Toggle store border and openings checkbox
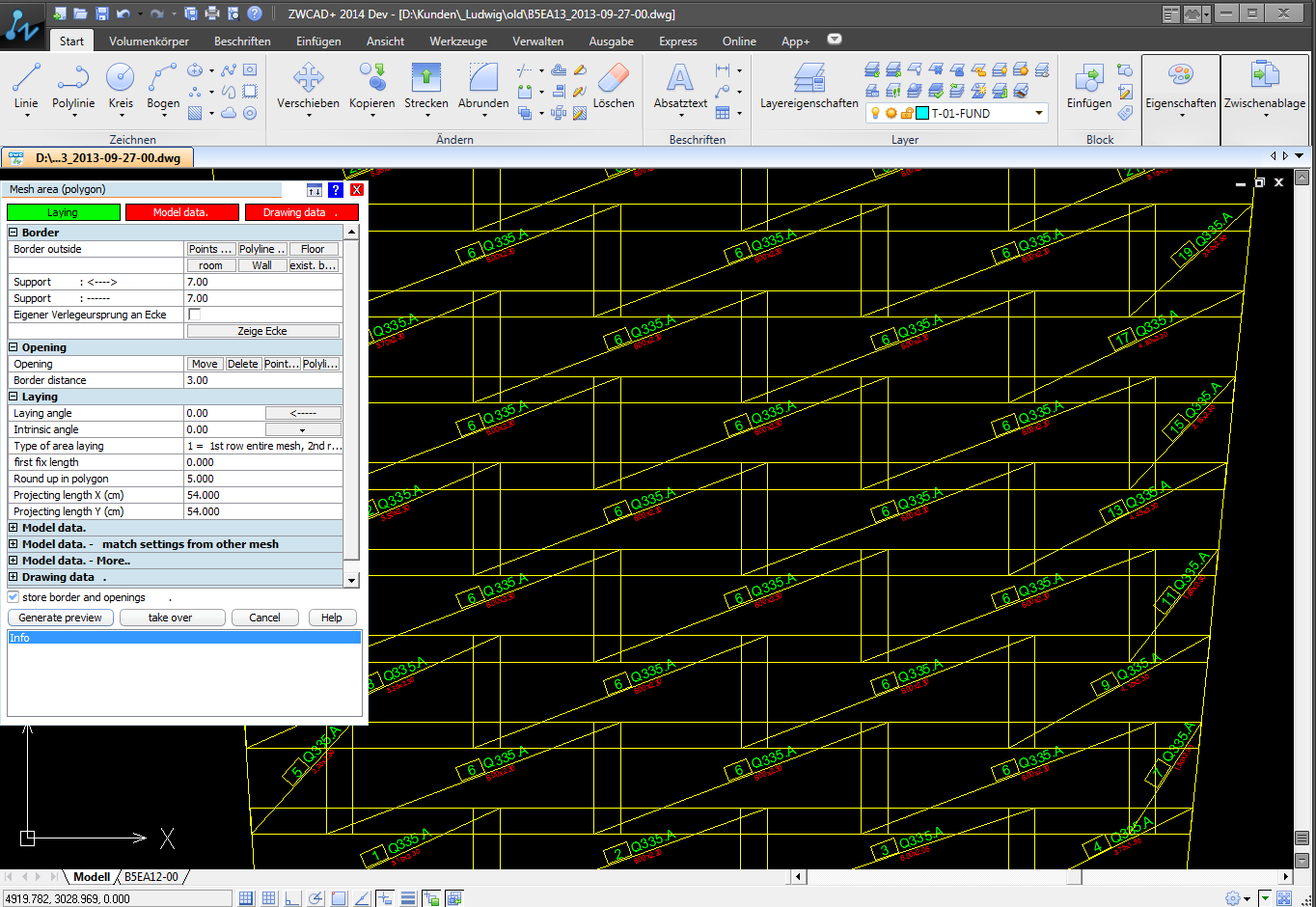Screen dimensions: 1316x907 pos(14,597)
